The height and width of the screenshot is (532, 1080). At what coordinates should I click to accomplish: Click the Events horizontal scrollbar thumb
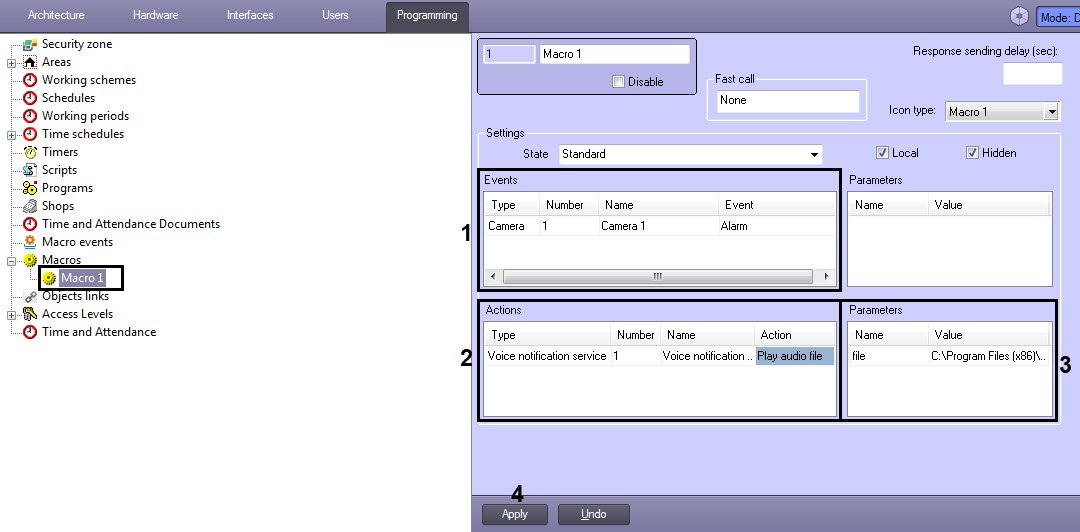[x=657, y=276]
